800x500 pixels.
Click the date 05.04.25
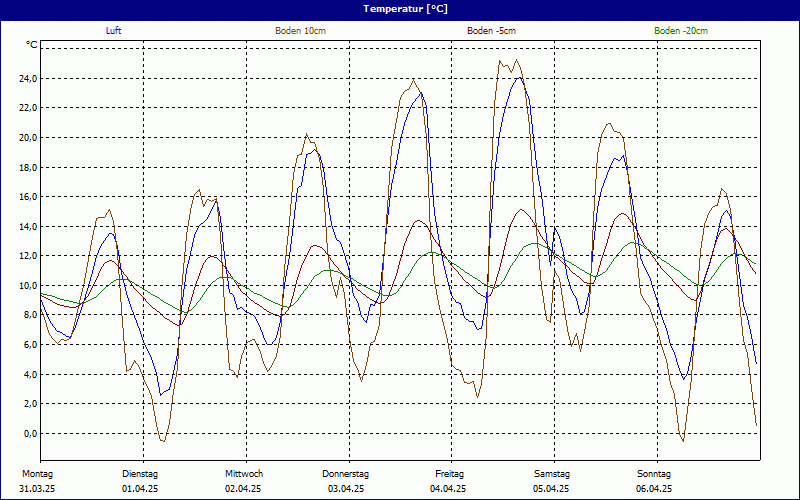[551, 489]
